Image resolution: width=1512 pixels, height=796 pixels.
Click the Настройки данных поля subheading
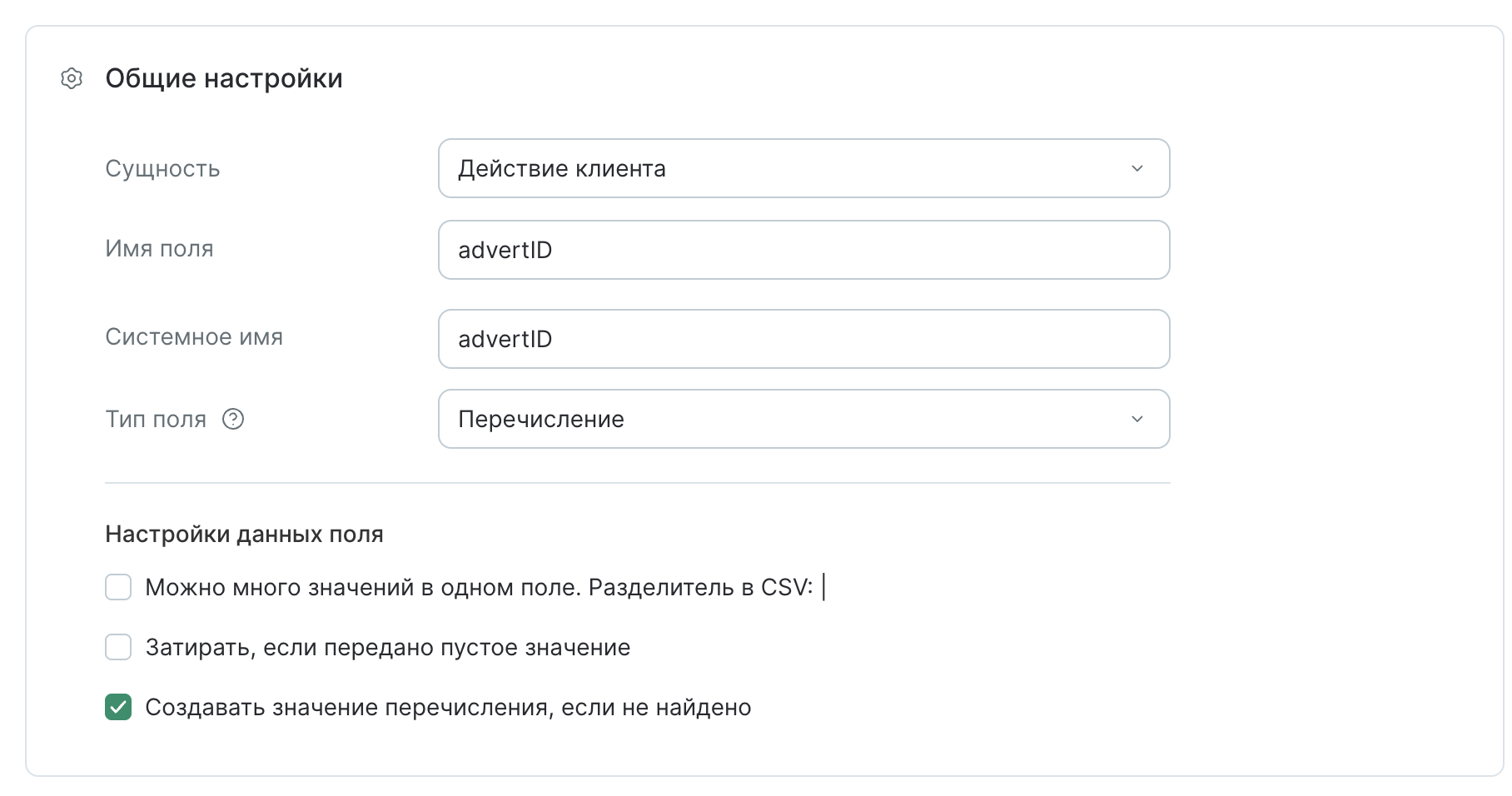pos(244,534)
